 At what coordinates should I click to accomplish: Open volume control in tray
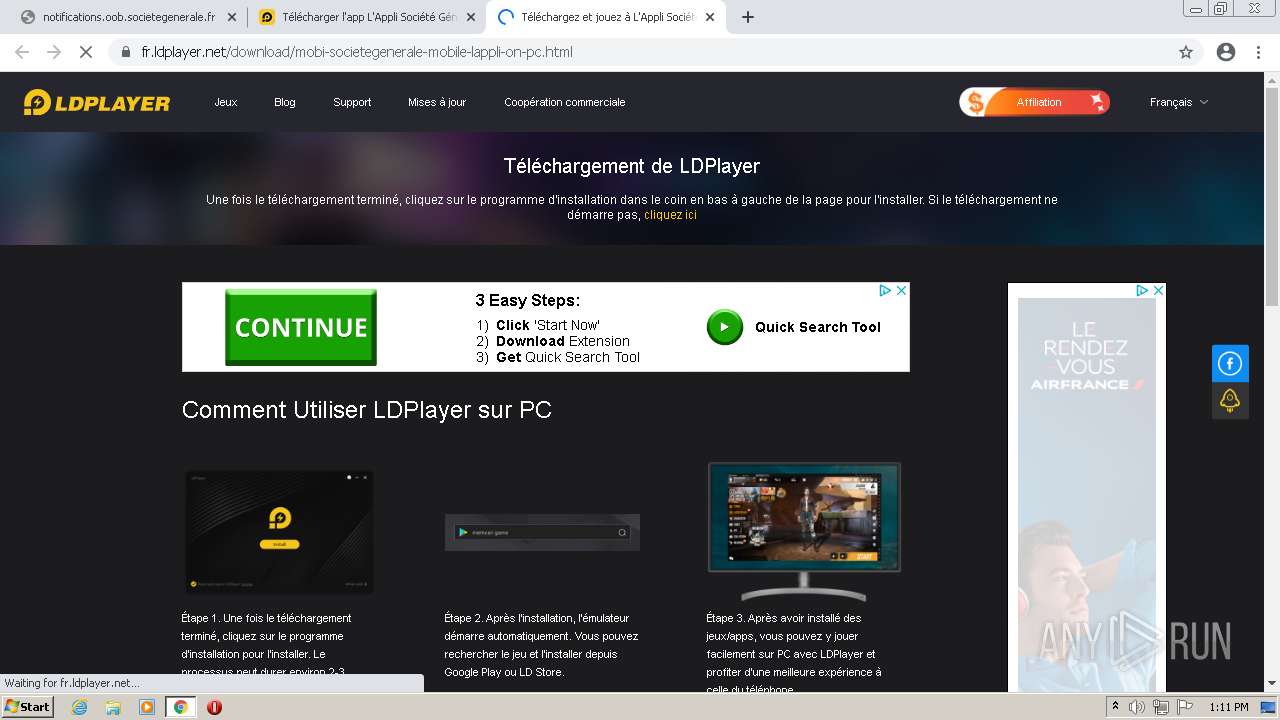[1137, 707]
